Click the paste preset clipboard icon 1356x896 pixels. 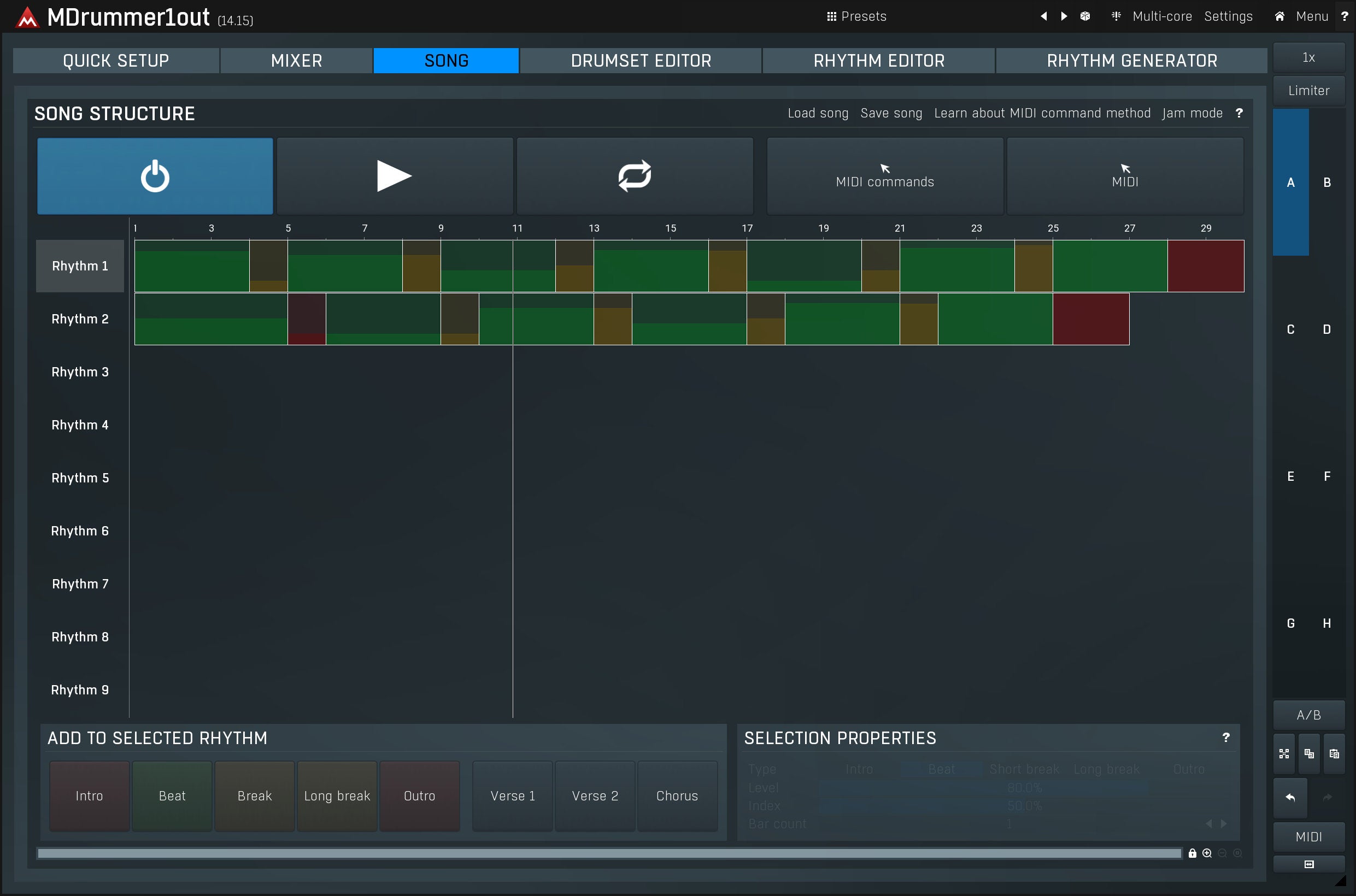[x=1334, y=754]
